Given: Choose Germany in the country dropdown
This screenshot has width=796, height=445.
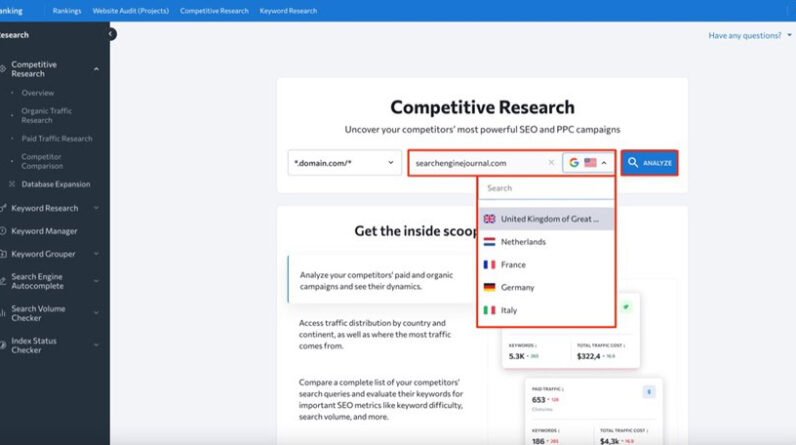Looking at the screenshot, I should tap(546, 287).
